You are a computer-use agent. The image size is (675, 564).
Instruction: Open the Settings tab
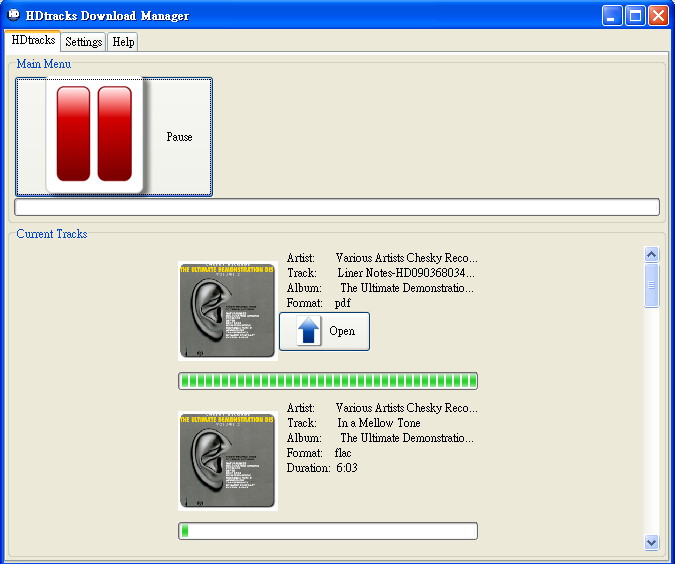click(x=84, y=42)
